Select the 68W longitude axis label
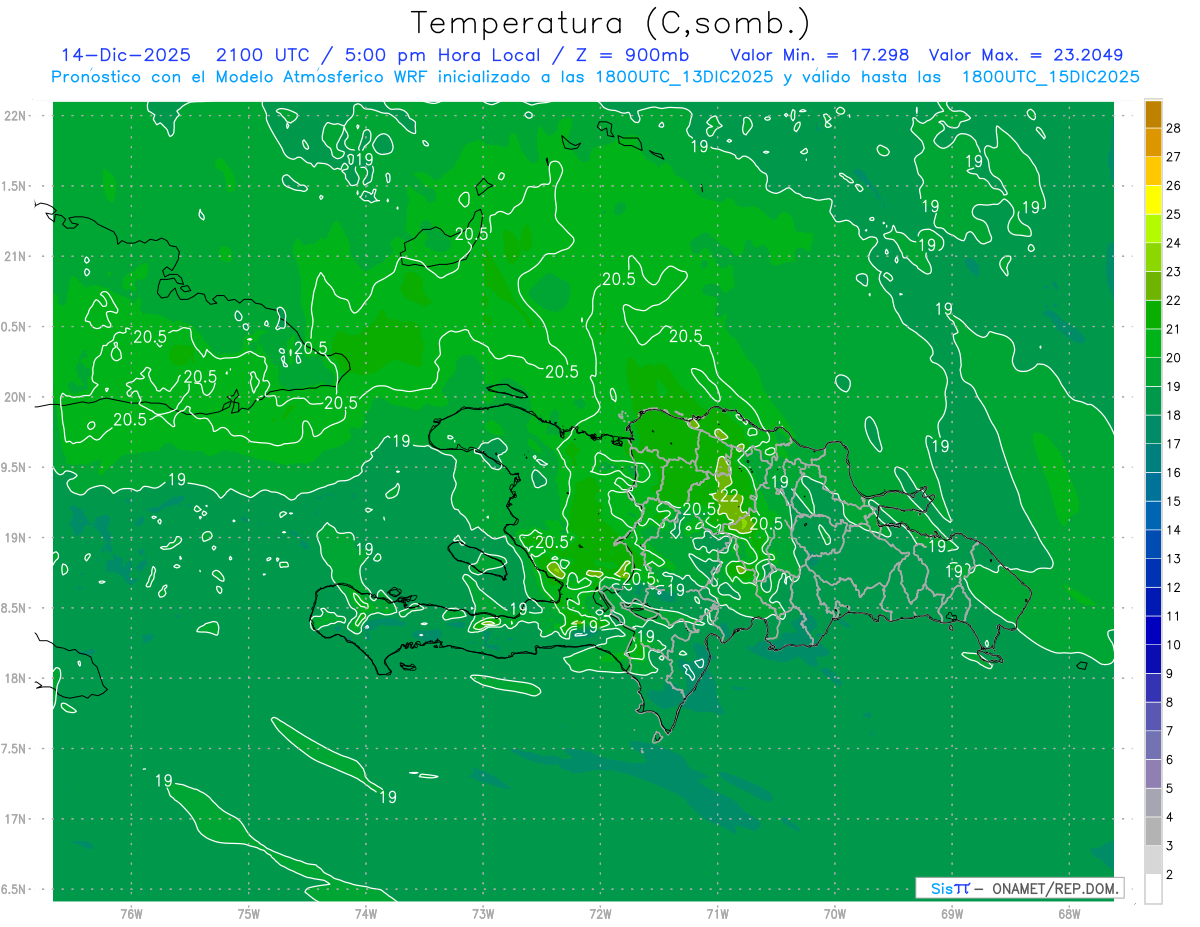This screenshot has height=927, width=1200. pyautogui.click(x=1069, y=913)
